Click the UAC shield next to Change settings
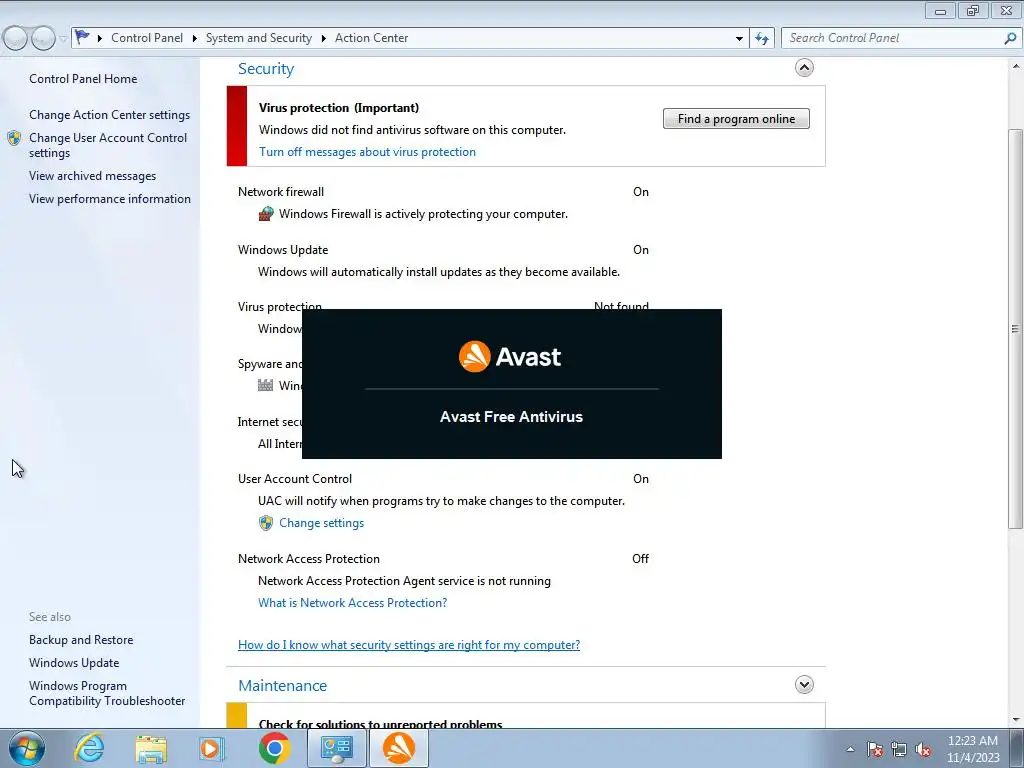Screen dimensions: 1024x768 [x=265, y=522]
